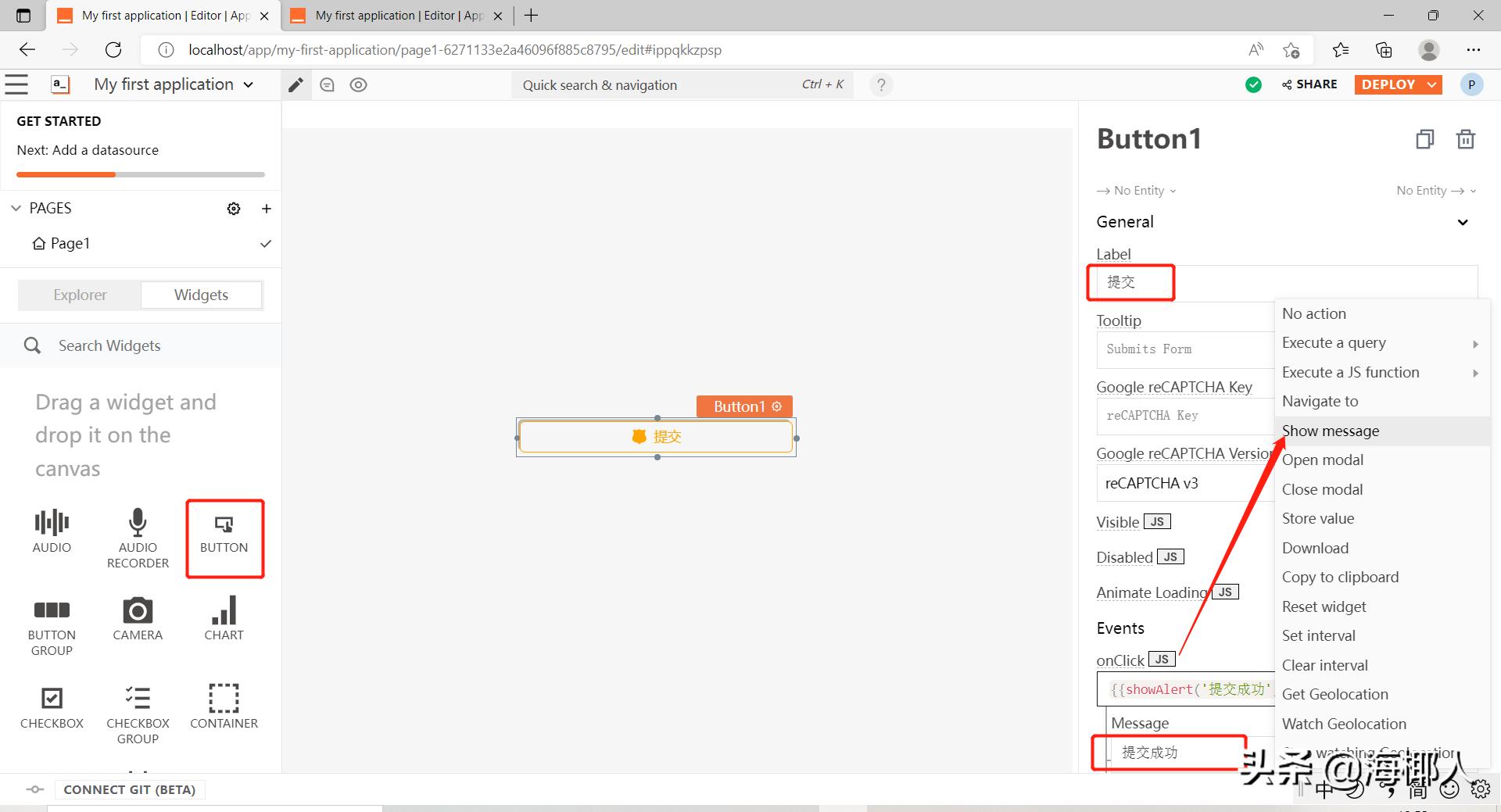Switch to the Widgets tab
This screenshot has height=812, width=1501.
pyautogui.click(x=202, y=295)
